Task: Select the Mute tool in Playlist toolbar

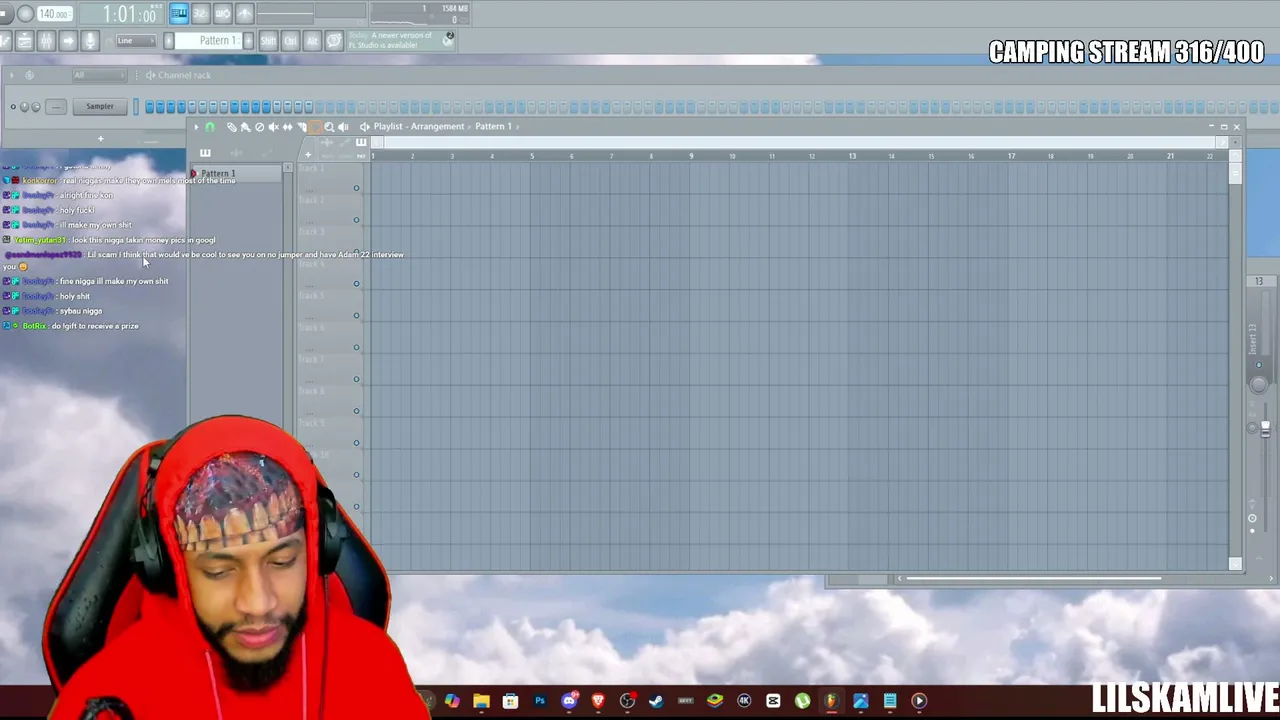Action: click(x=273, y=127)
